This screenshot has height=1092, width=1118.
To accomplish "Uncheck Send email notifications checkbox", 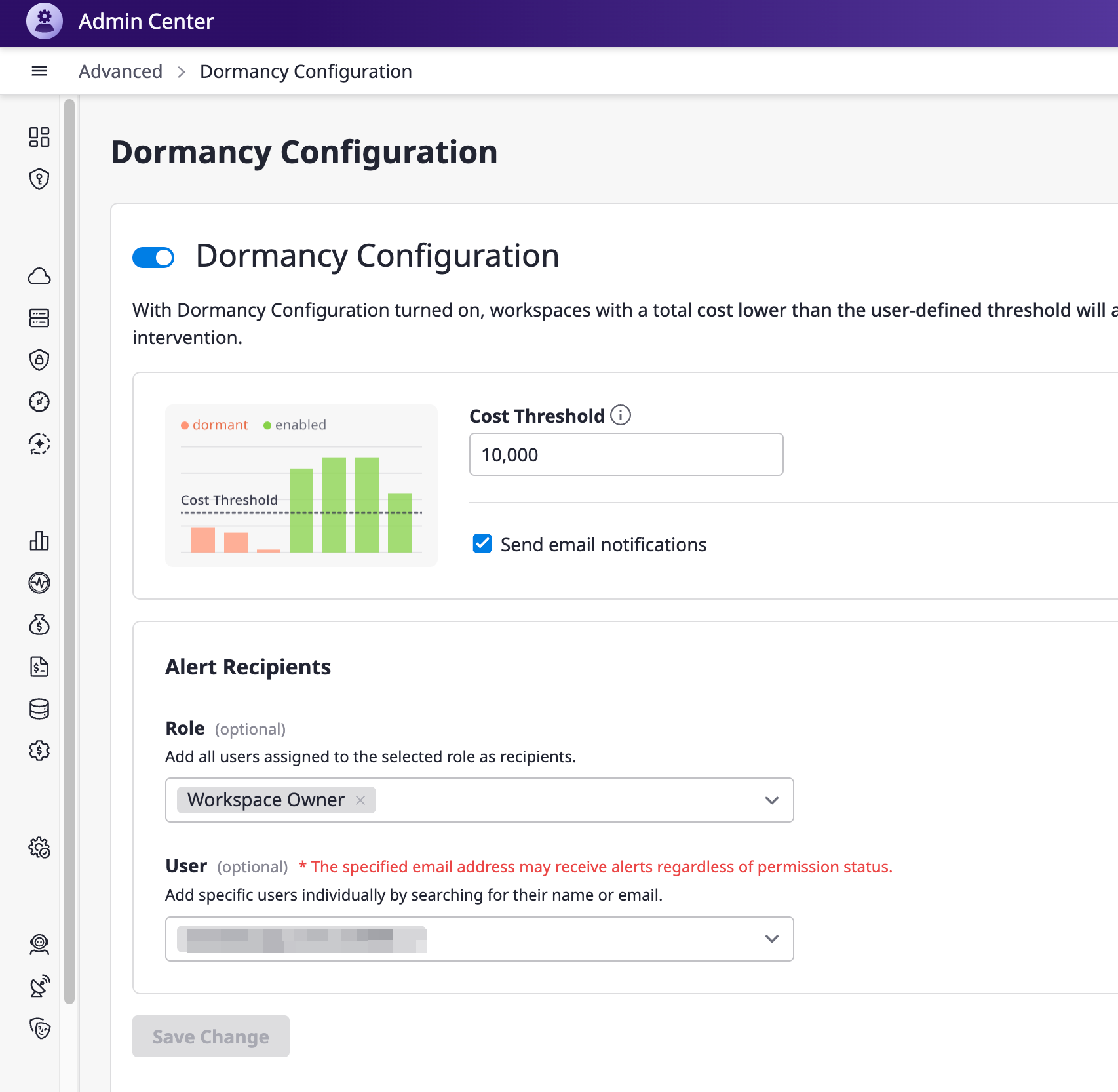I will click(x=482, y=543).
